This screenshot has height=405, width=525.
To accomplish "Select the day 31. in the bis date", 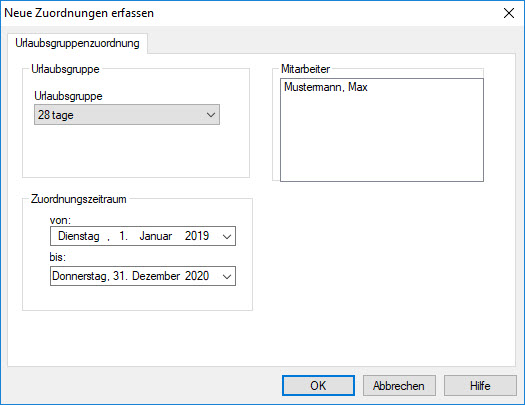I will pos(120,276).
